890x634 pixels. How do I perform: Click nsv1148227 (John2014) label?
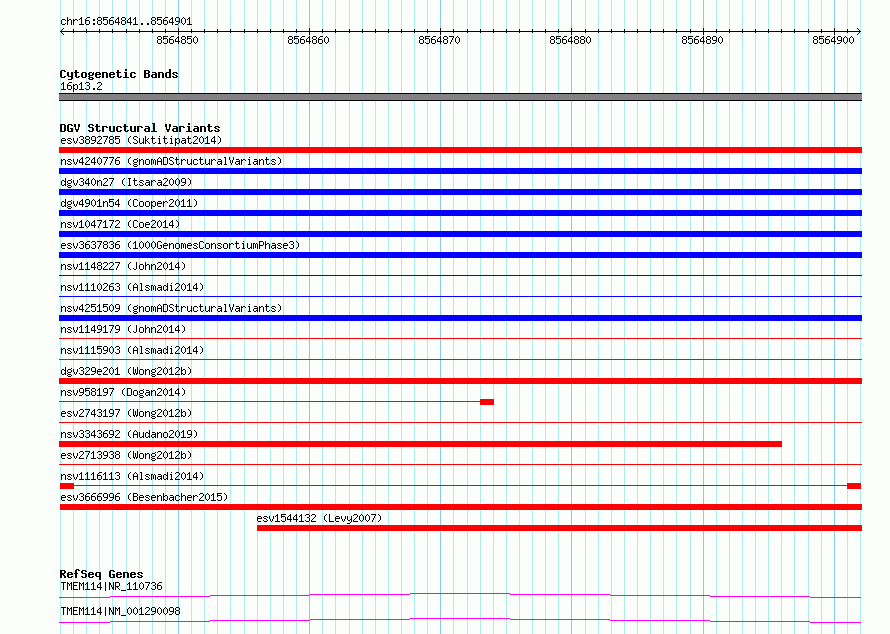(123, 266)
